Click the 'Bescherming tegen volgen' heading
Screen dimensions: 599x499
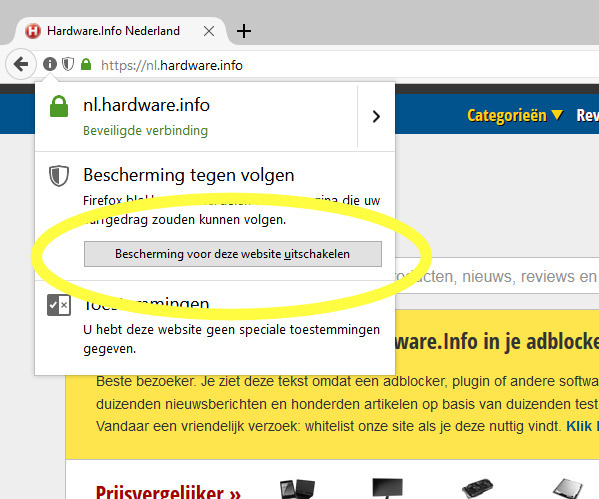click(189, 175)
